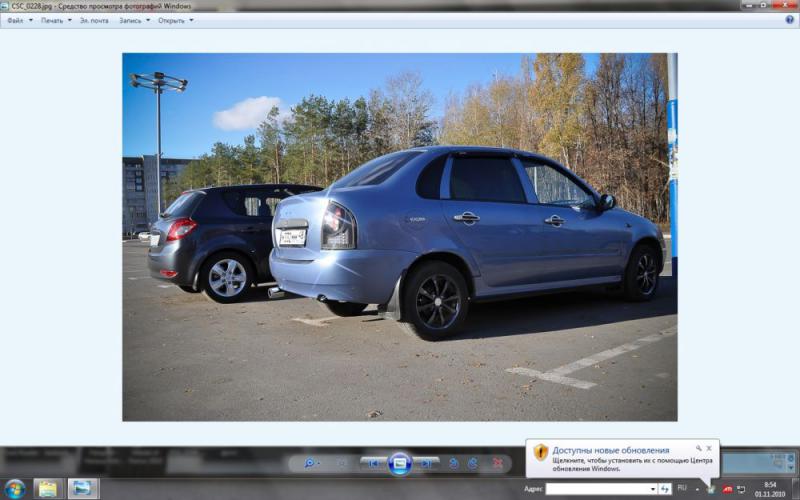Click the Windows Start orb
Screen dimensions: 800x500
pyautogui.click(x=15, y=489)
